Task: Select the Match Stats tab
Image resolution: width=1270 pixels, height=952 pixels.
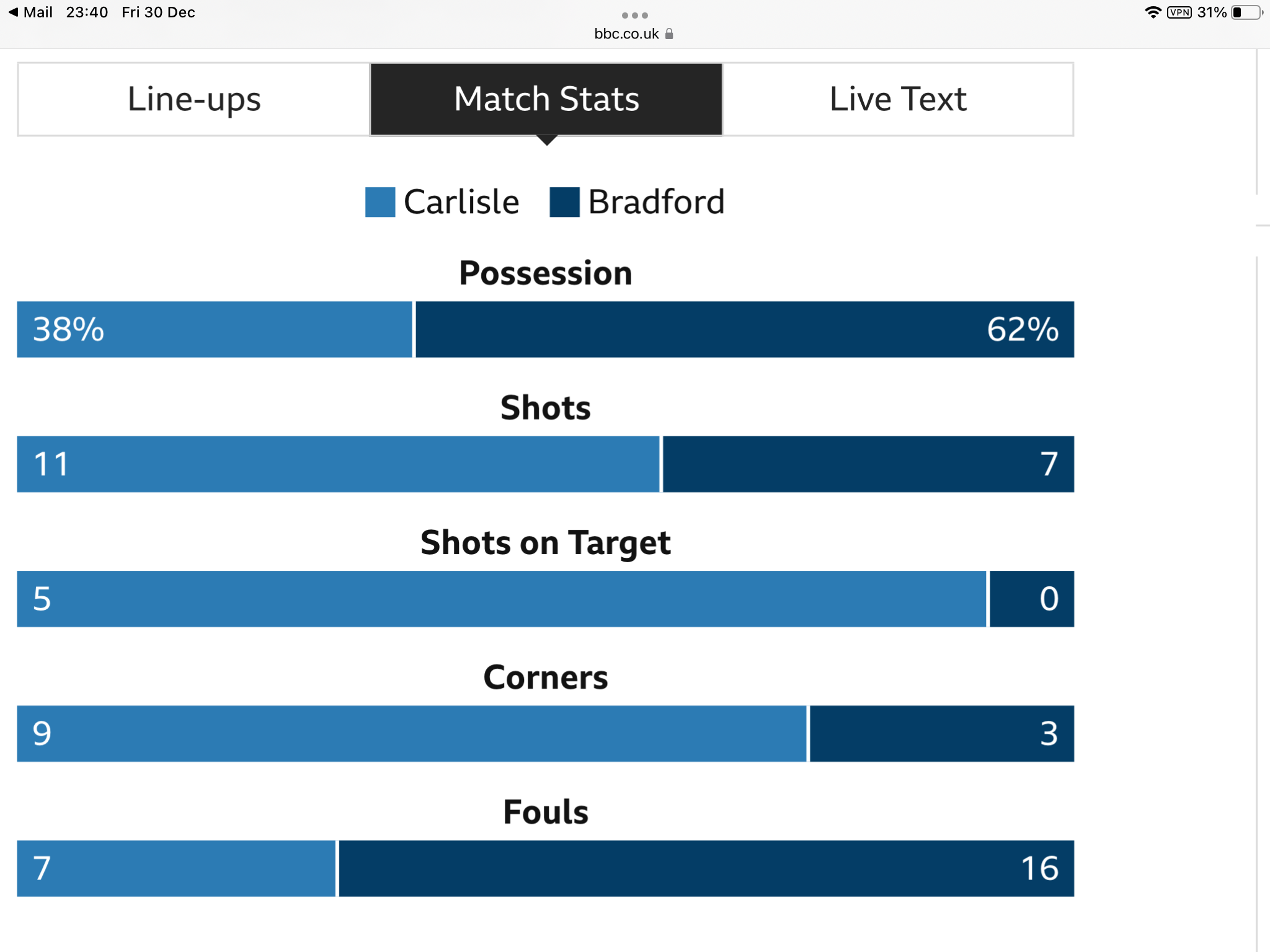Action: pos(546,99)
